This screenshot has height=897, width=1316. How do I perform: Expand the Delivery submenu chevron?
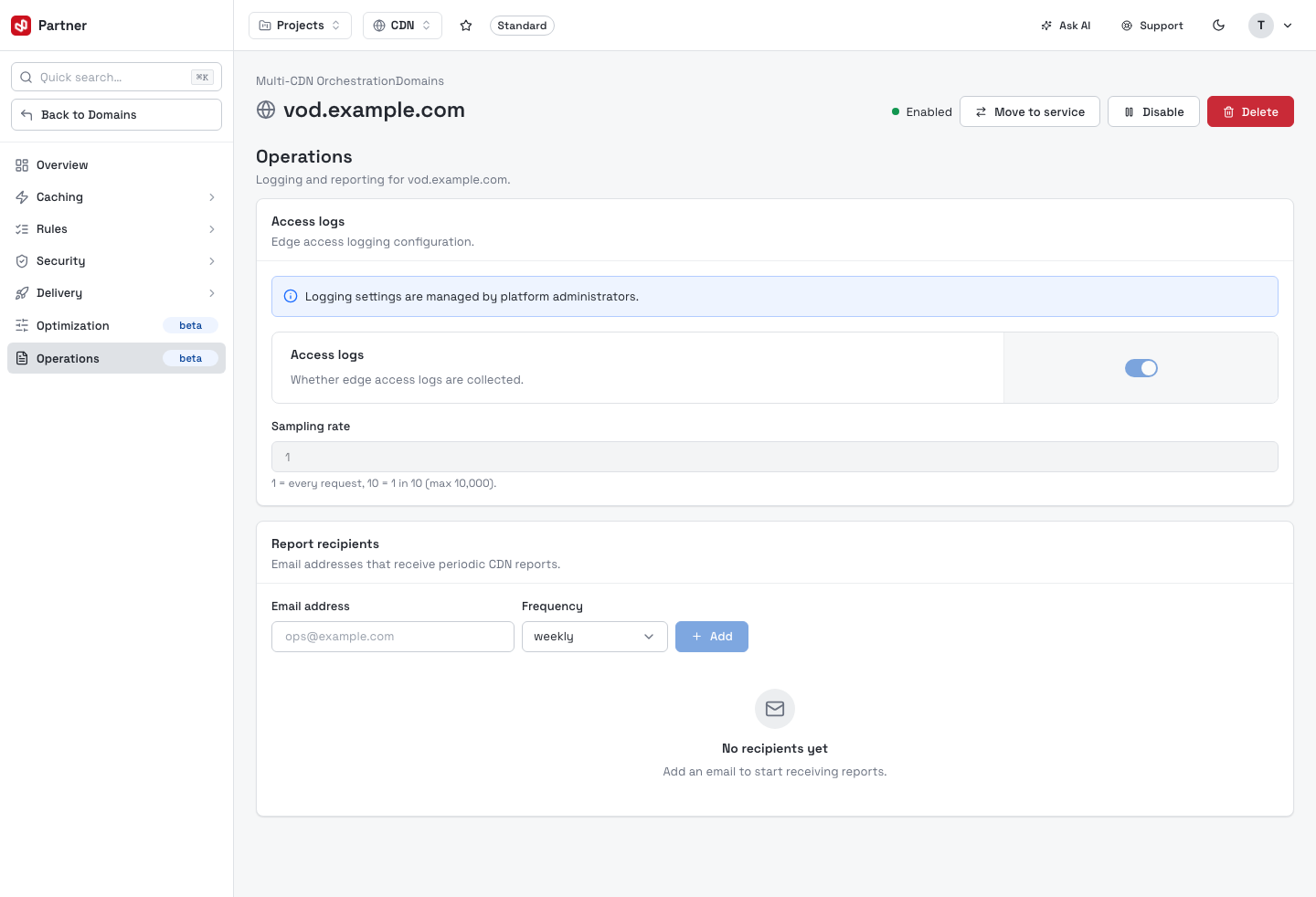coord(212,293)
